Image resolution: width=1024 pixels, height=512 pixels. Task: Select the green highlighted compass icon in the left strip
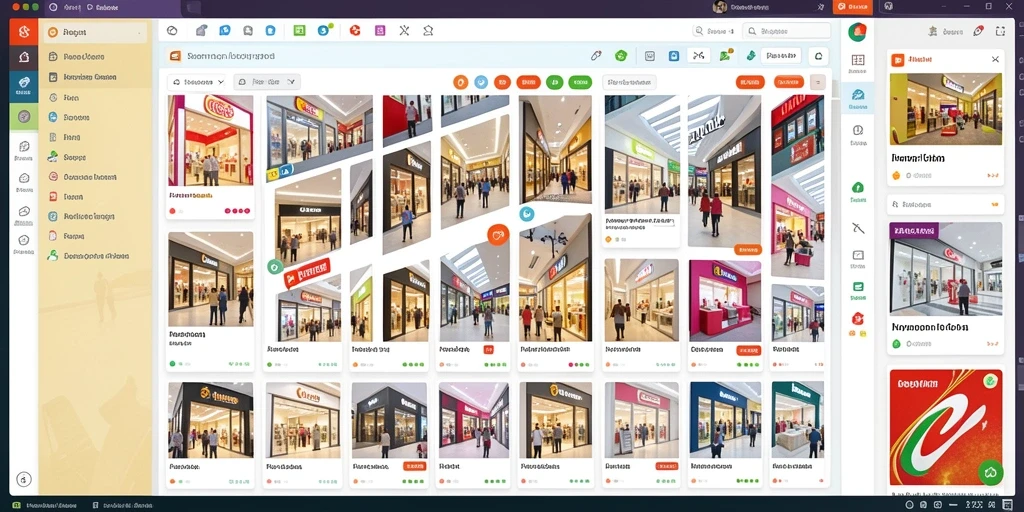(24, 116)
